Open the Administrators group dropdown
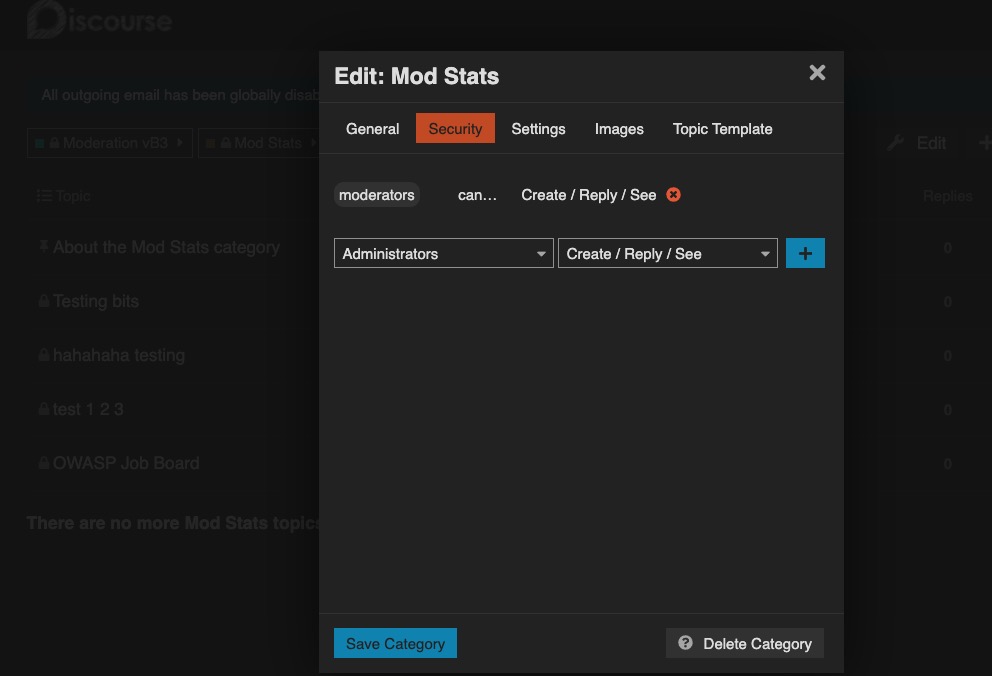The height and width of the screenshot is (676, 992). 443,253
